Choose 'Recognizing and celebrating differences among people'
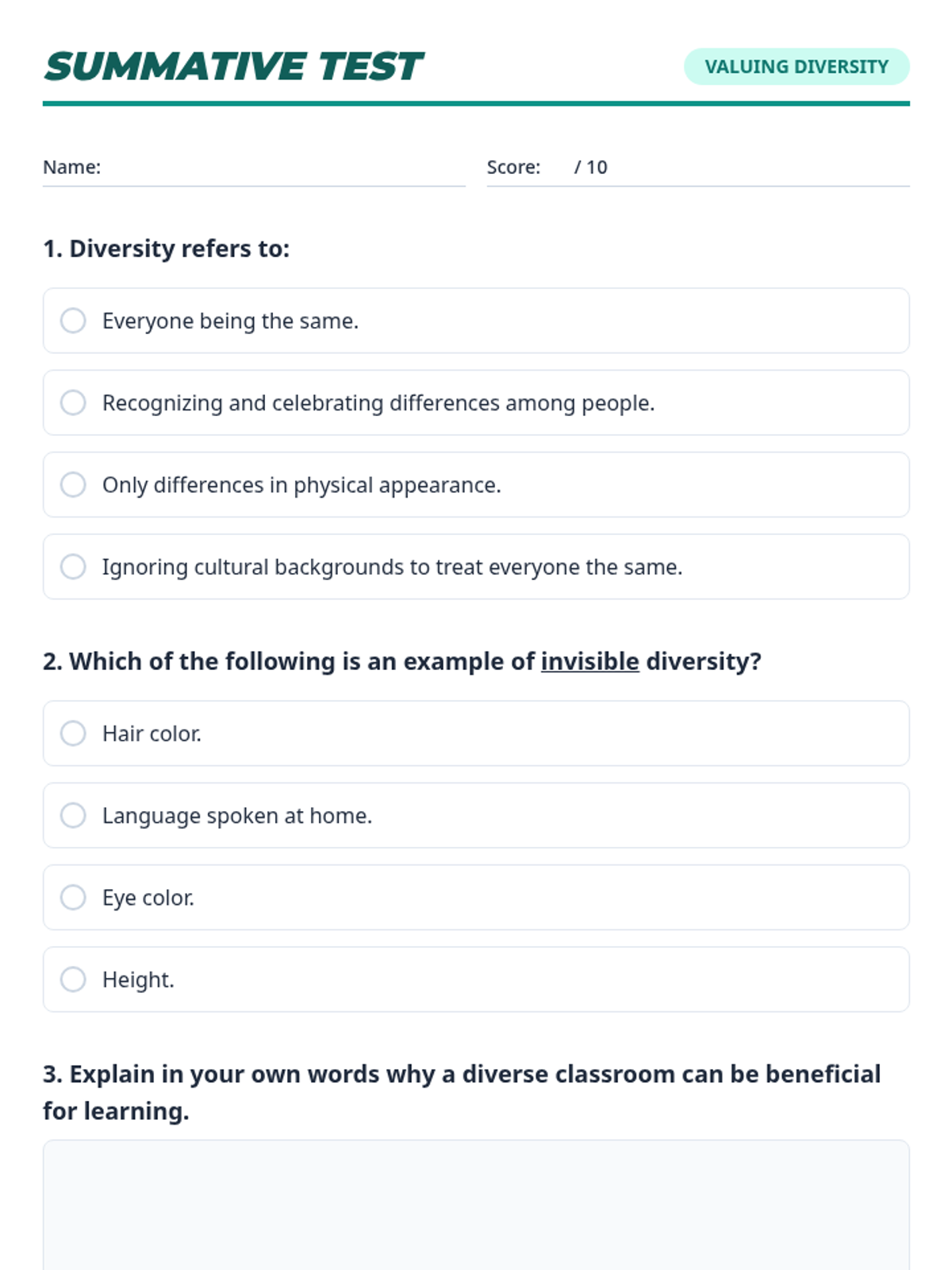 (x=73, y=402)
